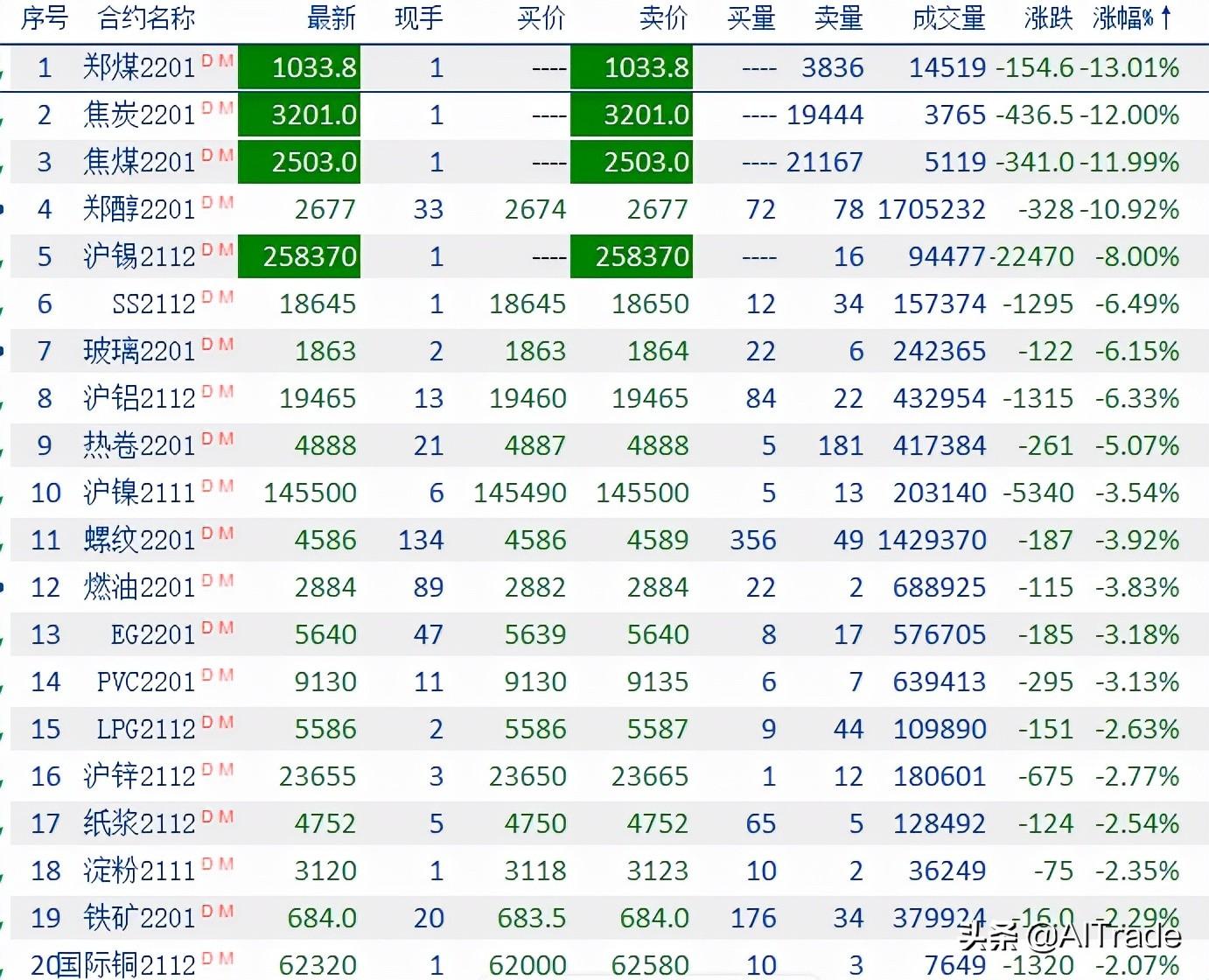Select the 燃油2201 contract name

coord(139,587)
